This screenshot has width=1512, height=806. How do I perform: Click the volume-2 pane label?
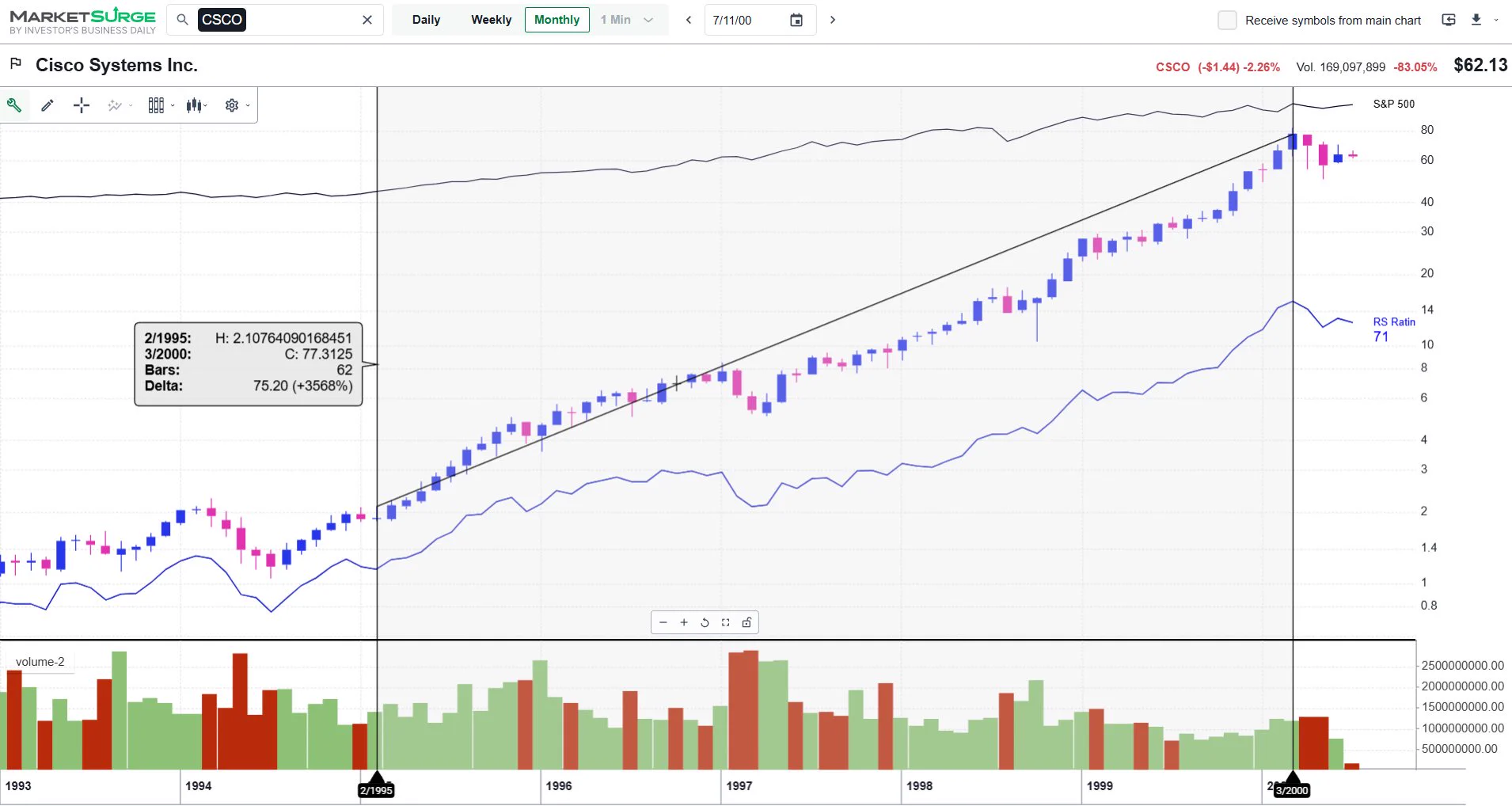point(40,662)
